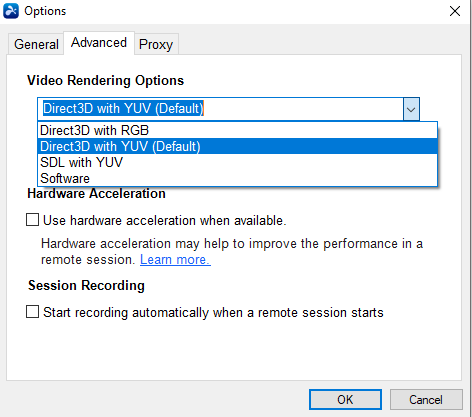Image resolution: width=472 pixels, height=417 pixels.
Task: Select the Advanced tab
Action: point(99,43)
